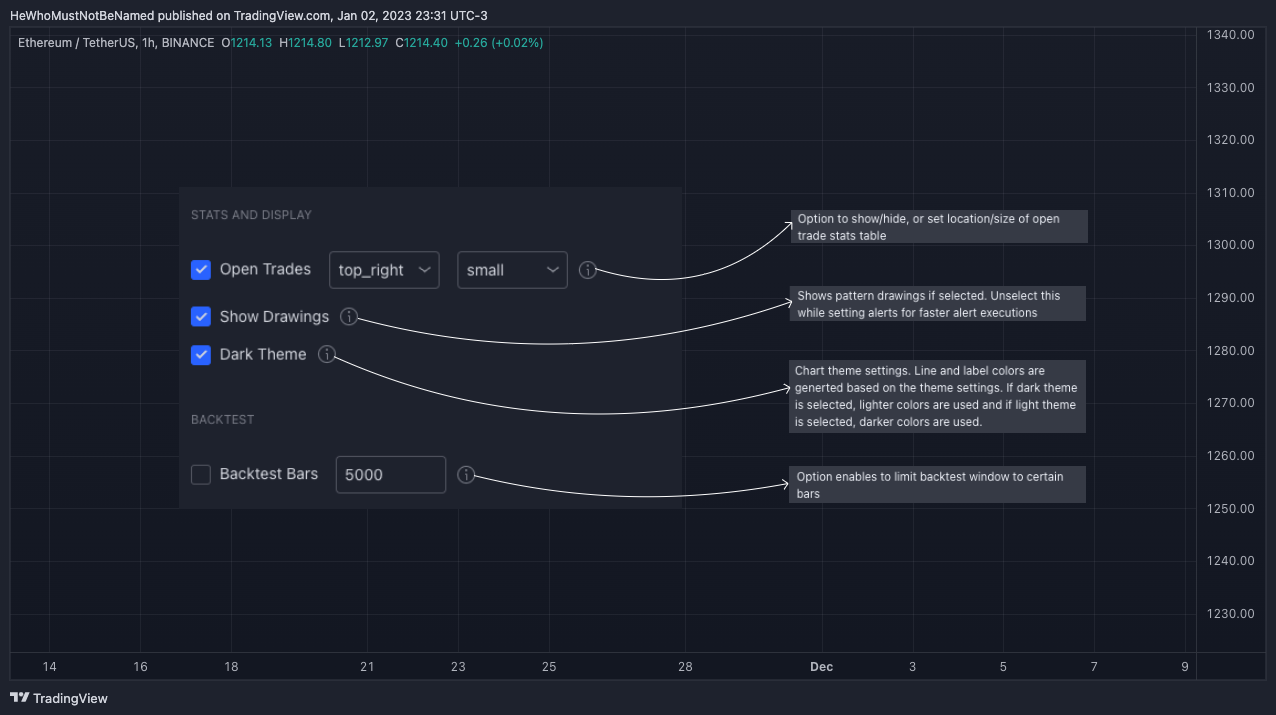Viewport: 1276px width, 715px height.
Task: Click the Show Drawings label
Action: coord(274,316)
